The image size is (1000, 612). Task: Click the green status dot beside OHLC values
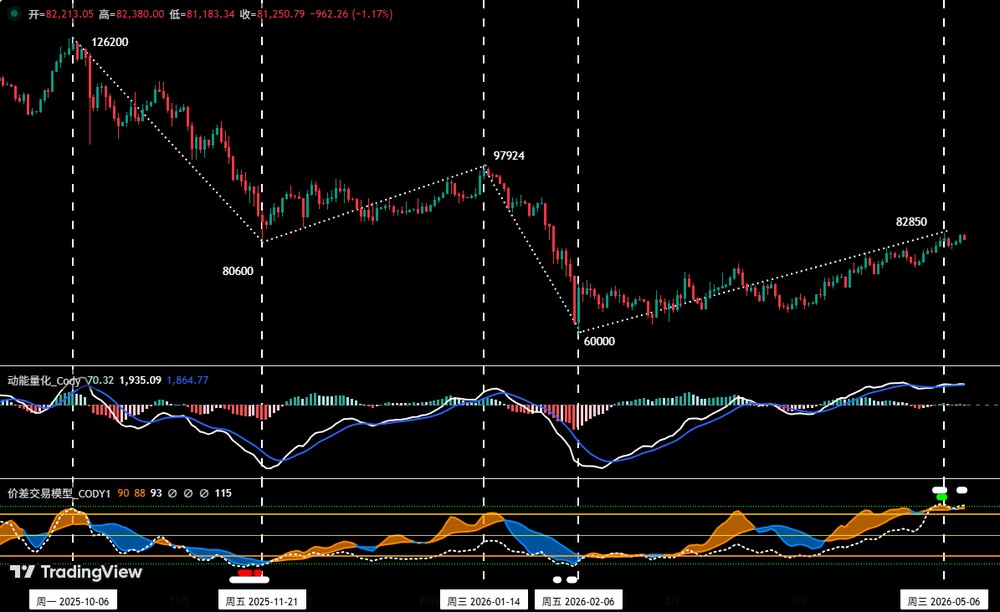coord(14,13)
